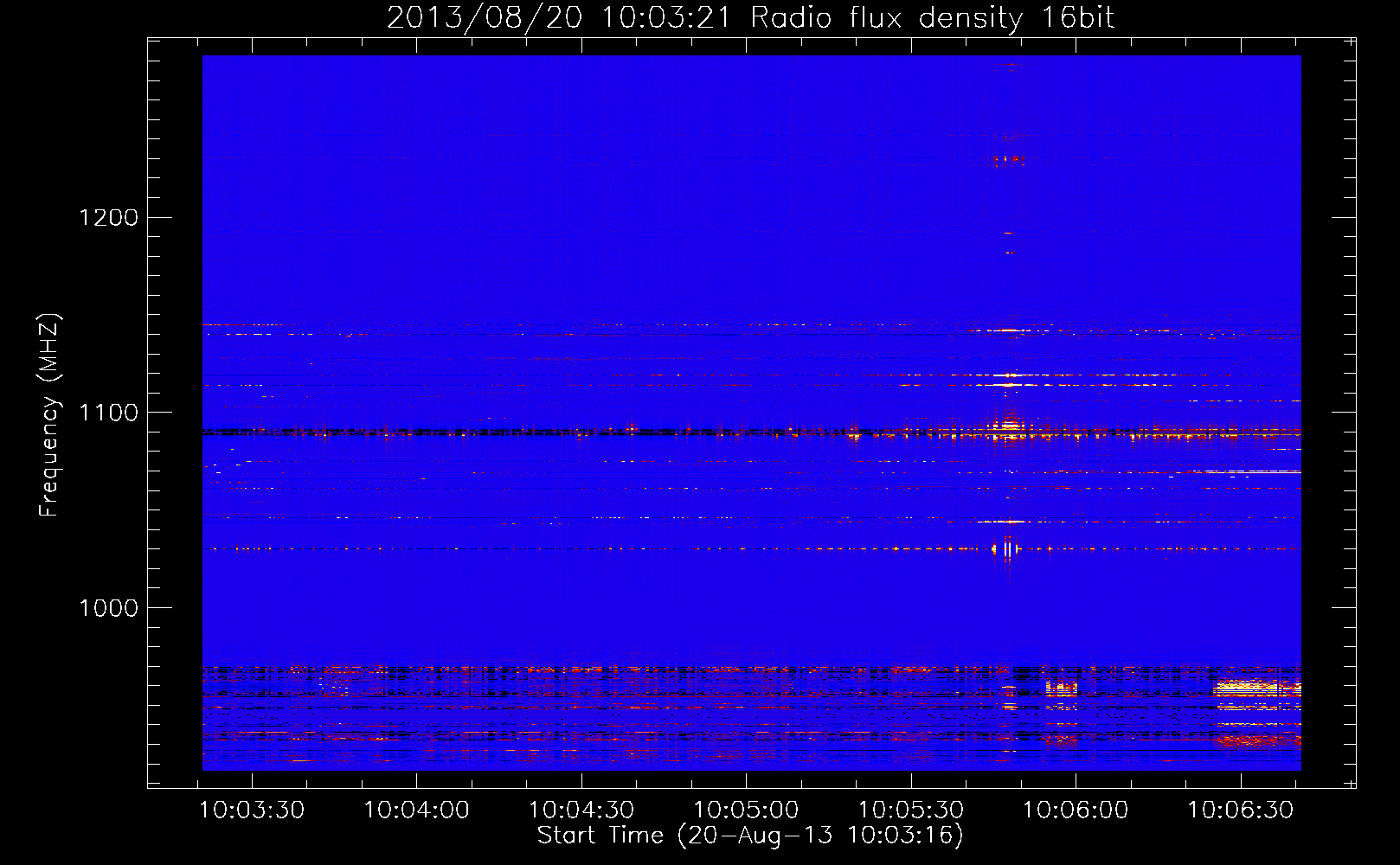The image size is (1400, 865).
Task: Click the 1100 frequency tick label
Action: pyautogui.click(x=108, y=413)
